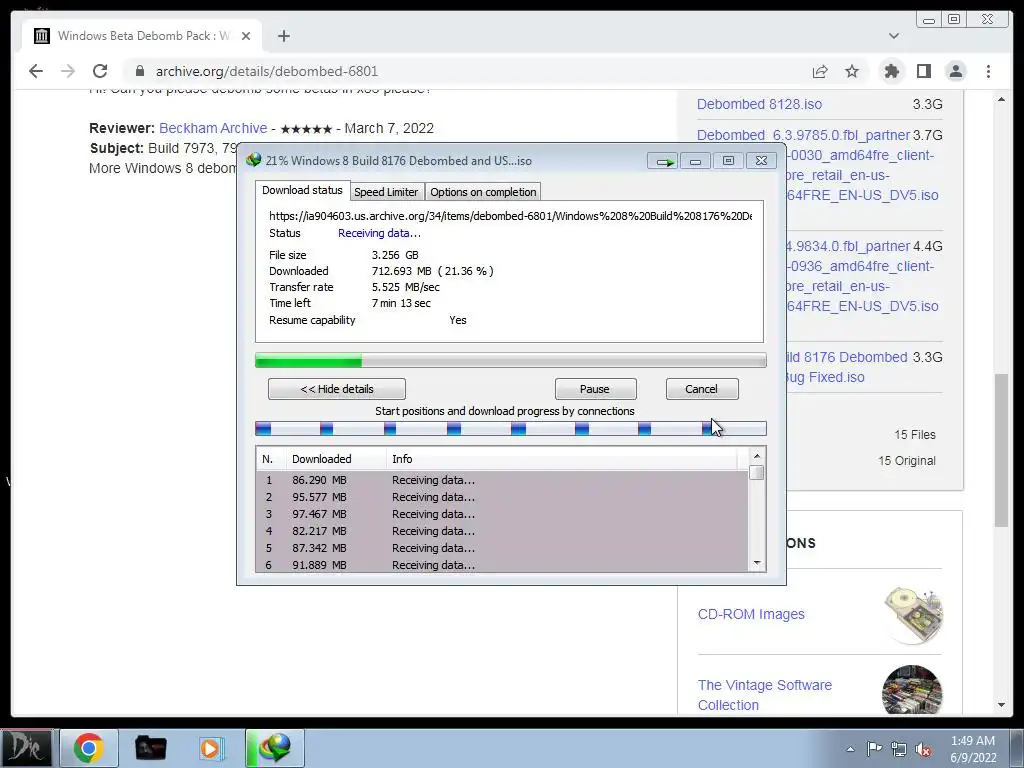The width and height of the screenshot is (1024, 768).
Task: Click the connections list scroll down arrow
Action: (757, 563)
